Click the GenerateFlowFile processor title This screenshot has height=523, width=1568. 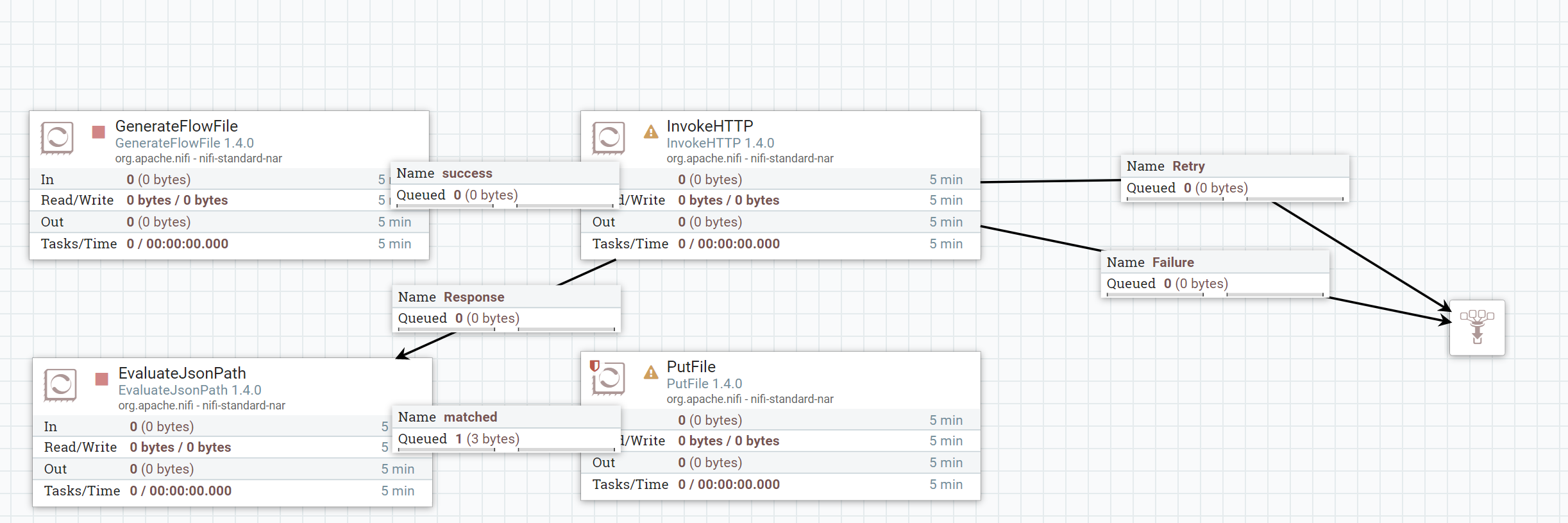click(x=176, y=126)
